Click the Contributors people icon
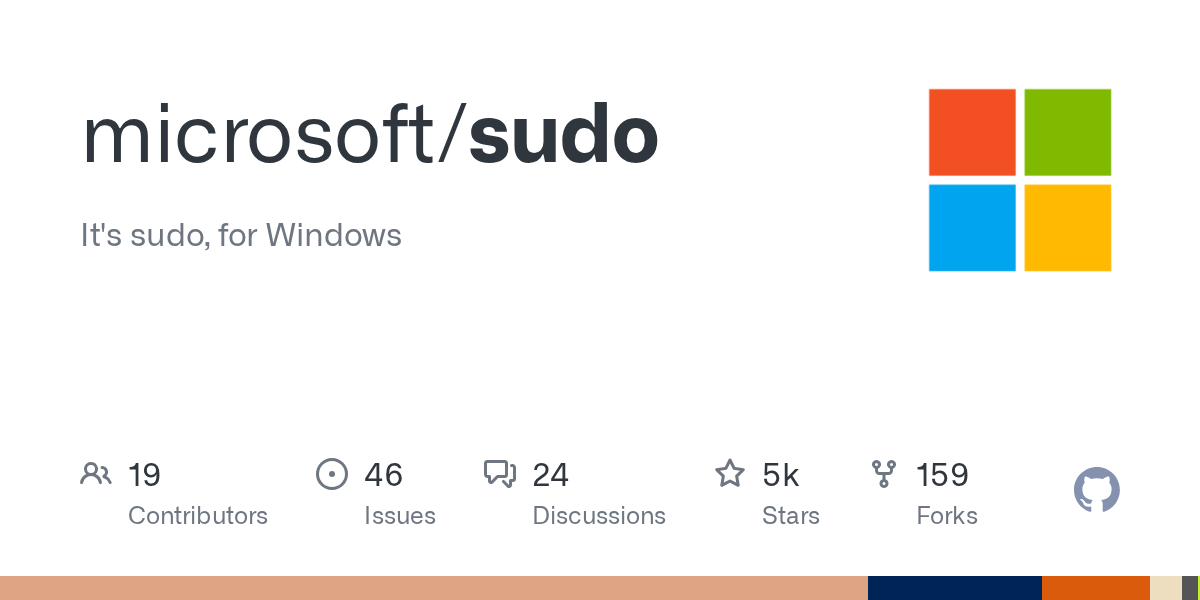Viewport: 1200px width, 600px height. 96,474
